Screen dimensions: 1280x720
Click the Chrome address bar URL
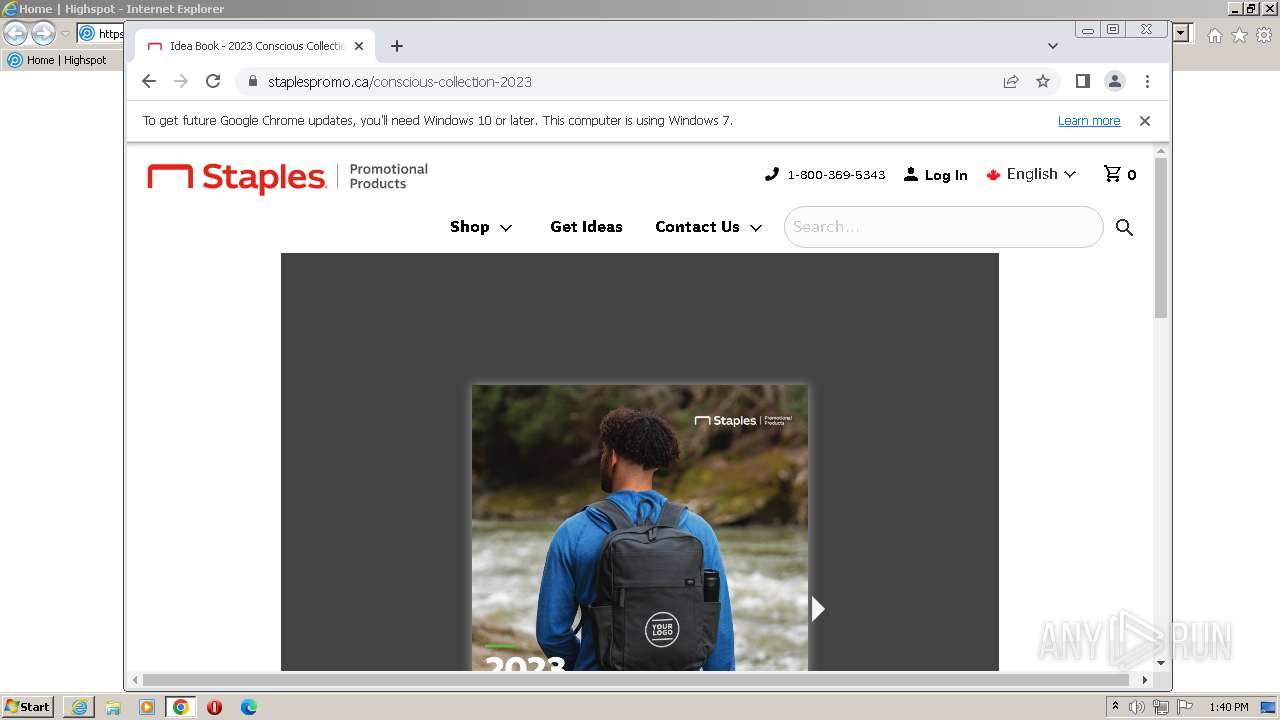[x=399, y=82]
